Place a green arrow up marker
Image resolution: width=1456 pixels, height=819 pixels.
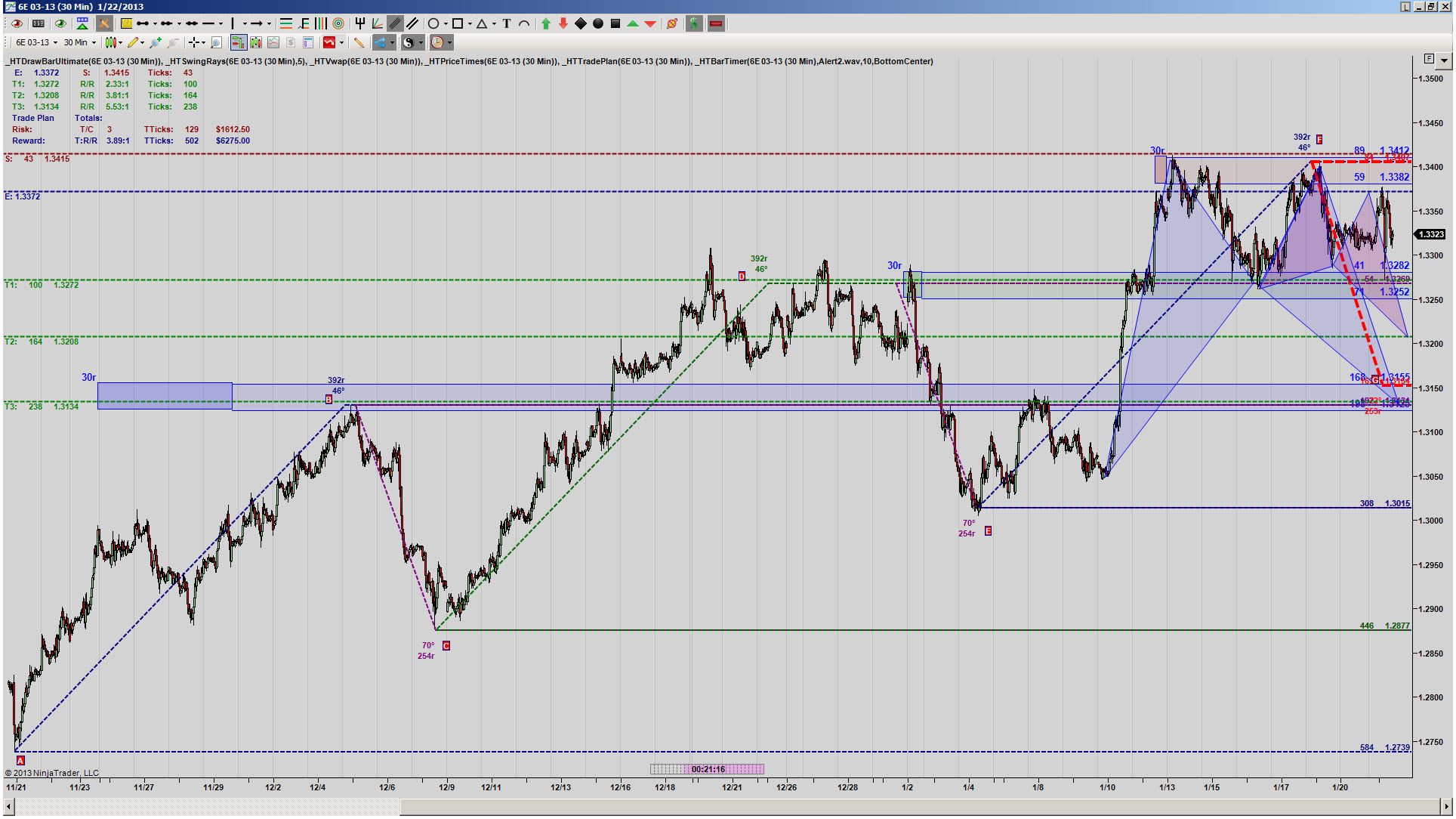tap(545, 23)
